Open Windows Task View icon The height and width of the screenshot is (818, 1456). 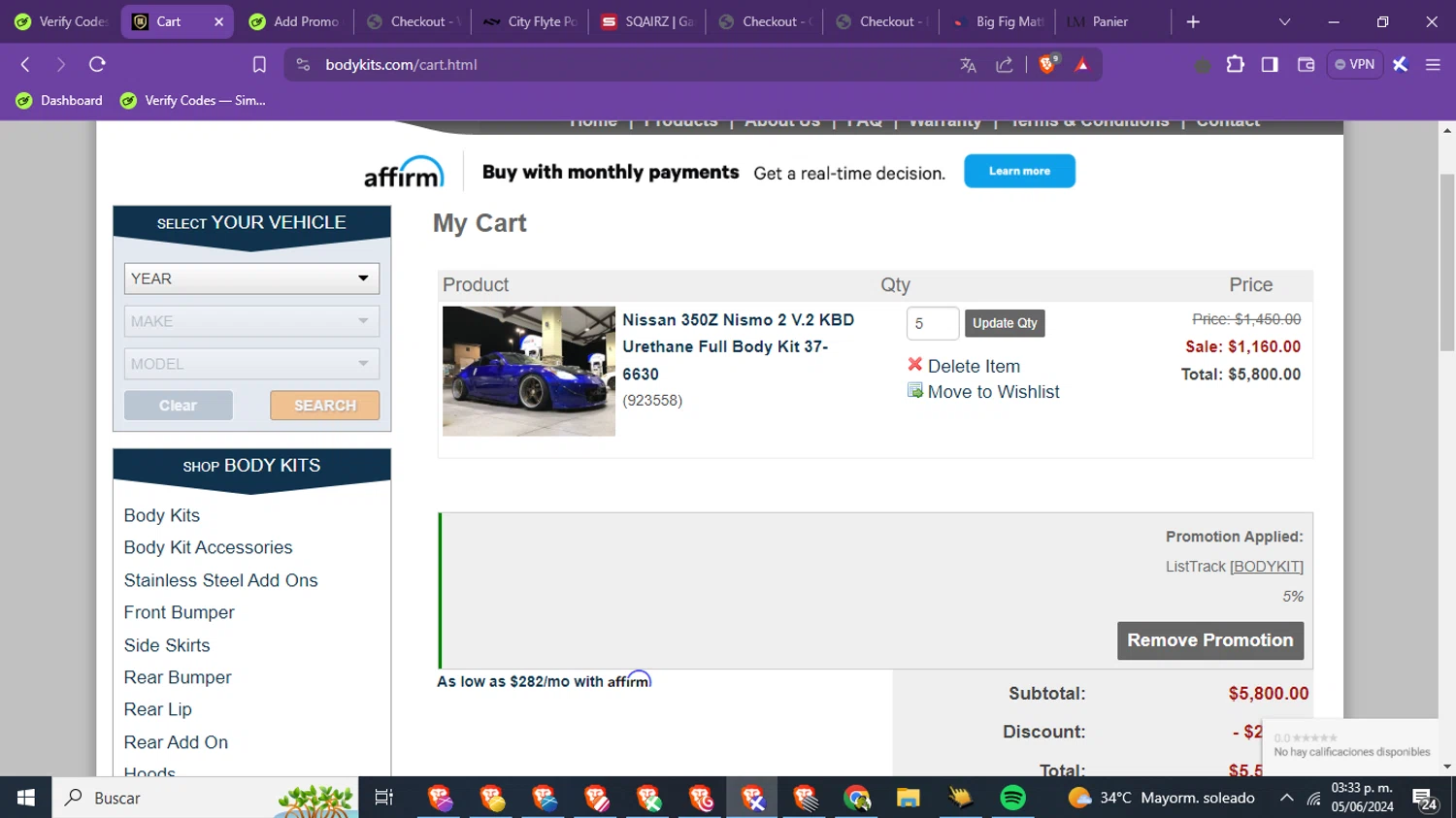[x=384, y=798]
